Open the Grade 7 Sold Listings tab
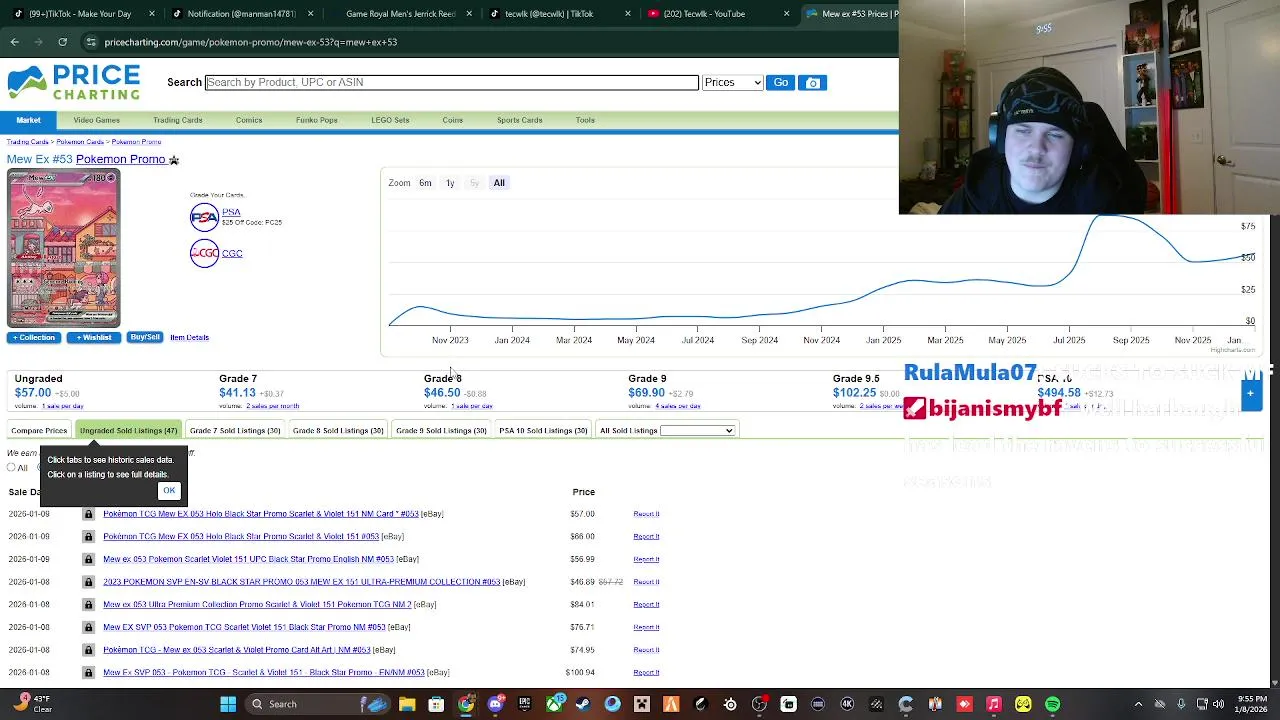Image resolution: width=1280 pixels, height=720 pixels. (x=235, y=431)
